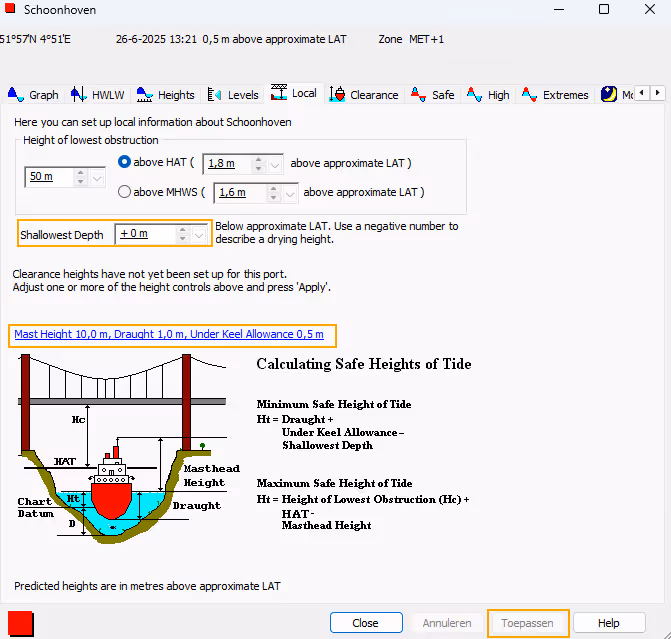Click the HWLW tab icon
Screen dimensions: 671x639
[x=78, y=94]
